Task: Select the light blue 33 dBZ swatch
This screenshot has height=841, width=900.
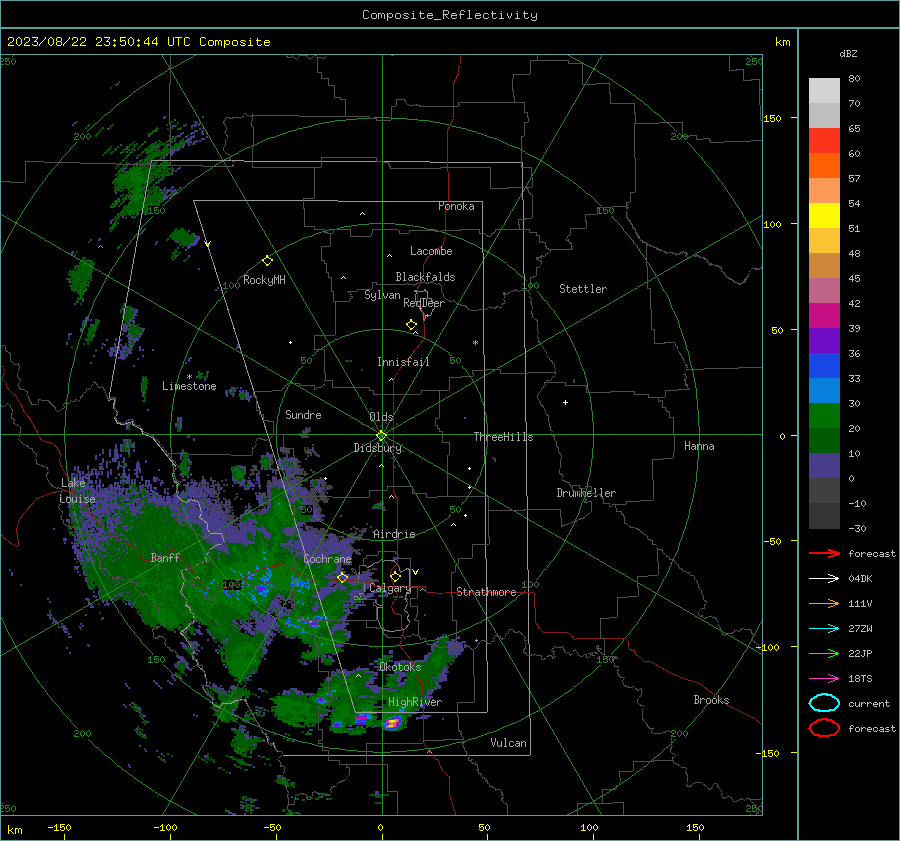Action: point(824,390)
